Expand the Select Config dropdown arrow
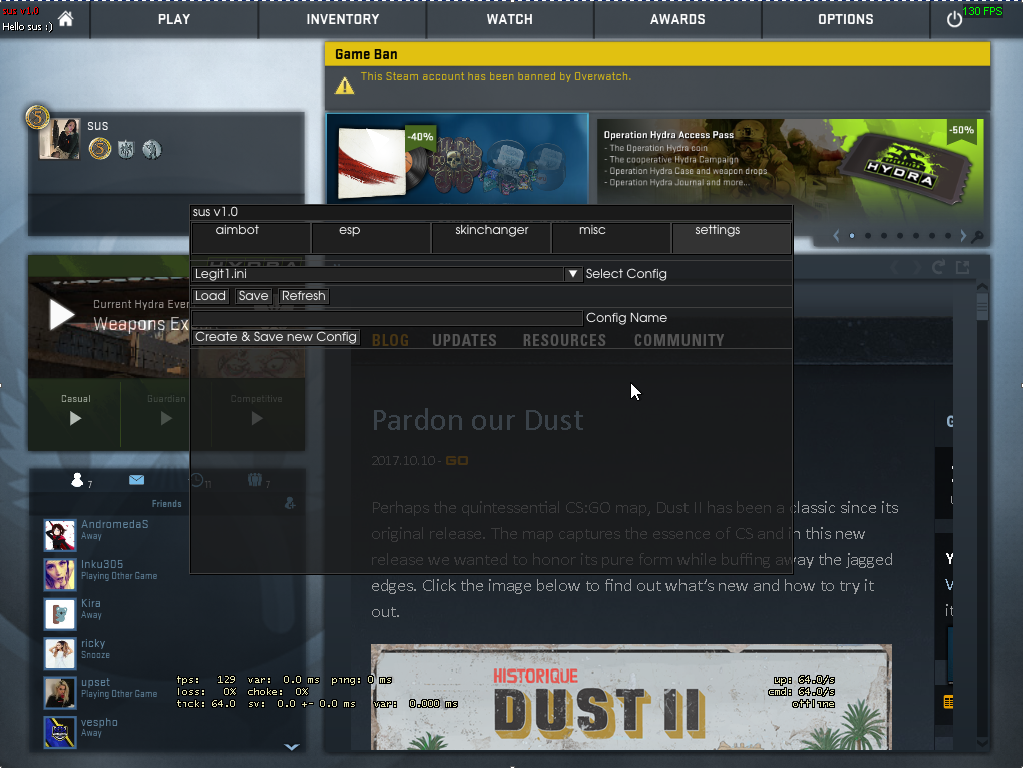 (x=572, y=274)
